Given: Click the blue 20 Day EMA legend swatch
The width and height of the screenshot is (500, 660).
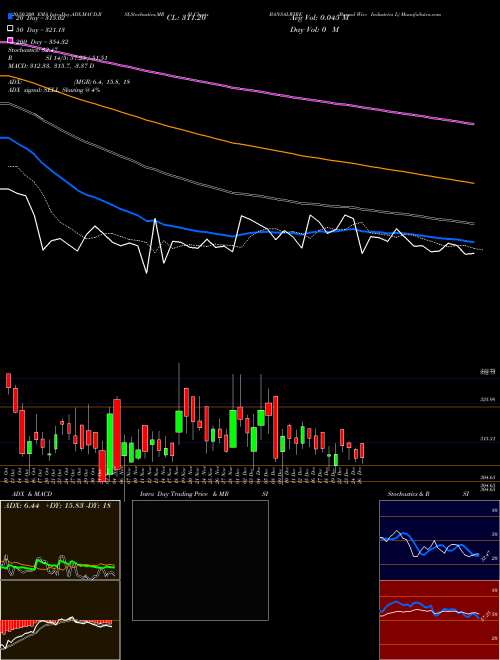Looking at the screenshot, I should (10, 17).
